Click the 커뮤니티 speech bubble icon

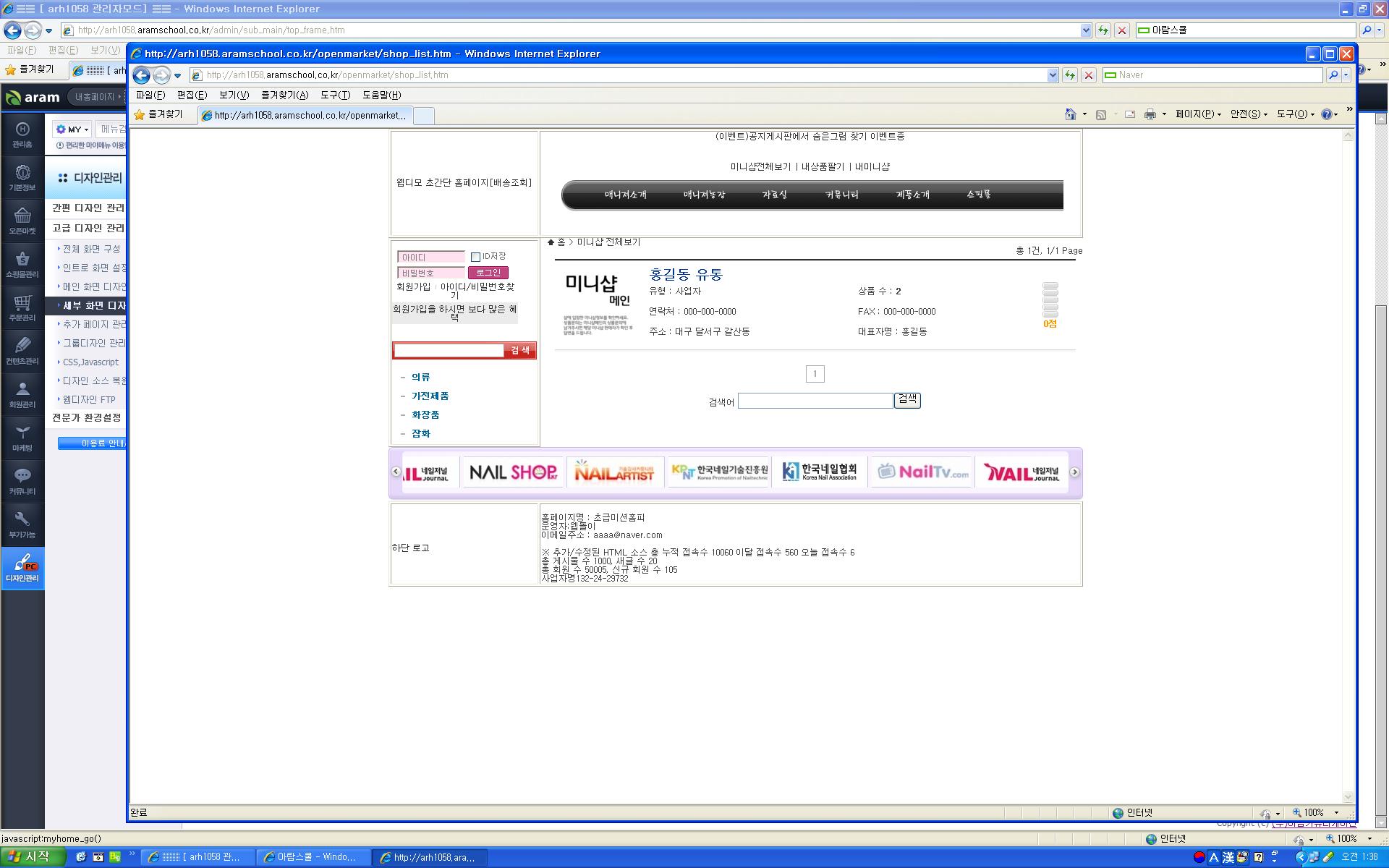(x=22, y=481)
